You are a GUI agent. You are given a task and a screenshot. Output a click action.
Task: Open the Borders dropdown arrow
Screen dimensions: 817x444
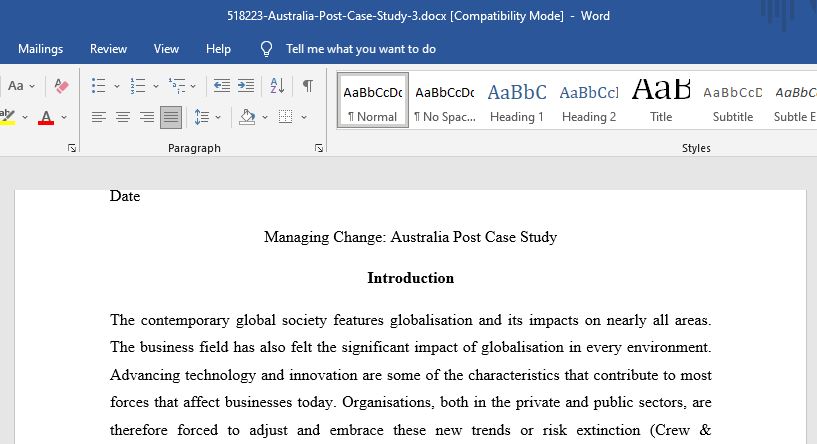304,117
